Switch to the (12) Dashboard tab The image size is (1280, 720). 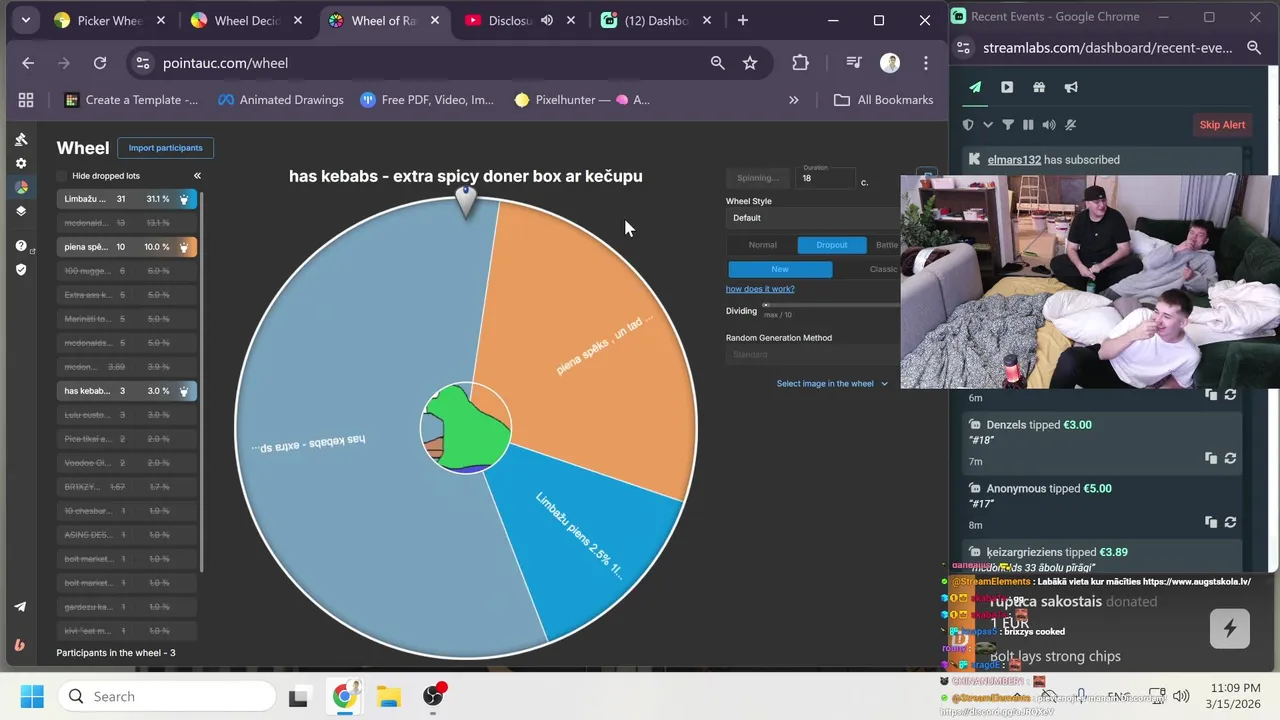pos(654,20)
